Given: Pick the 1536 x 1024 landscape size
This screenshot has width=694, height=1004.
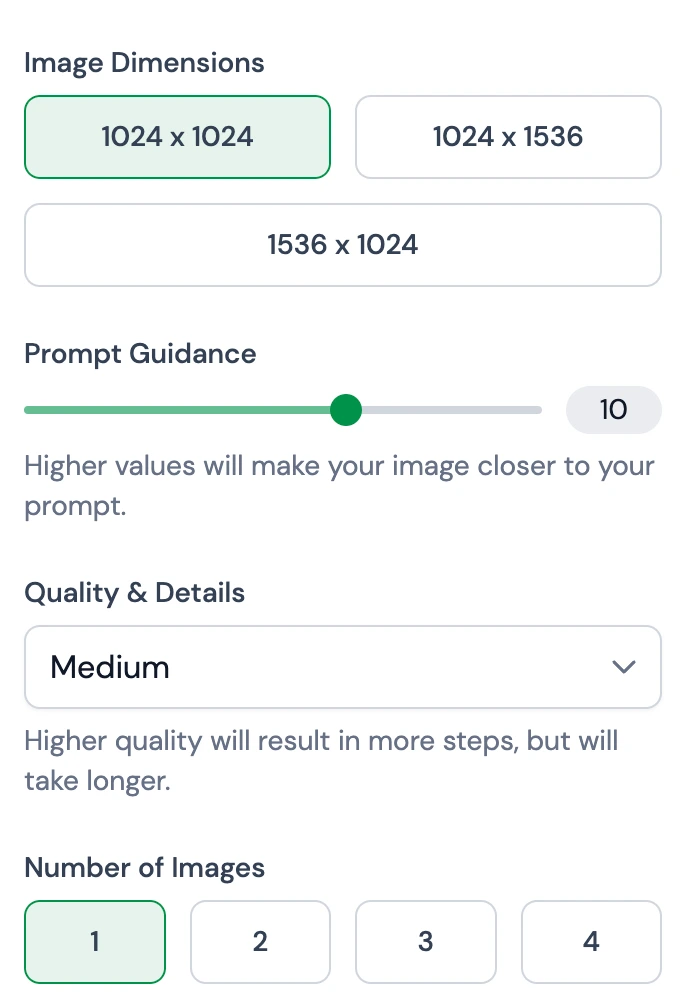Looking at the screenshot, I should tap(342, 245).
